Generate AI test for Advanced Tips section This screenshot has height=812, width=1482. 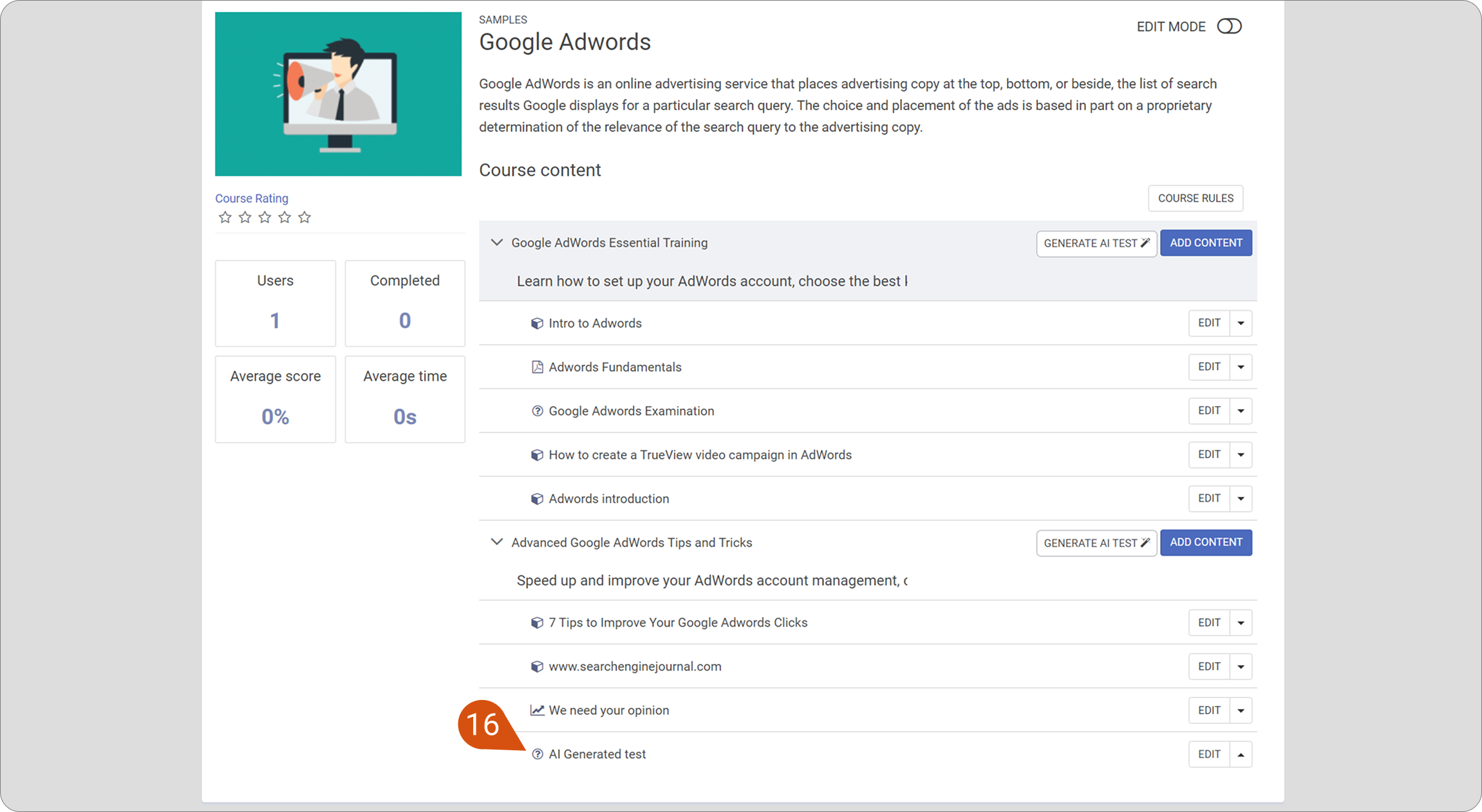[1096, 543]
